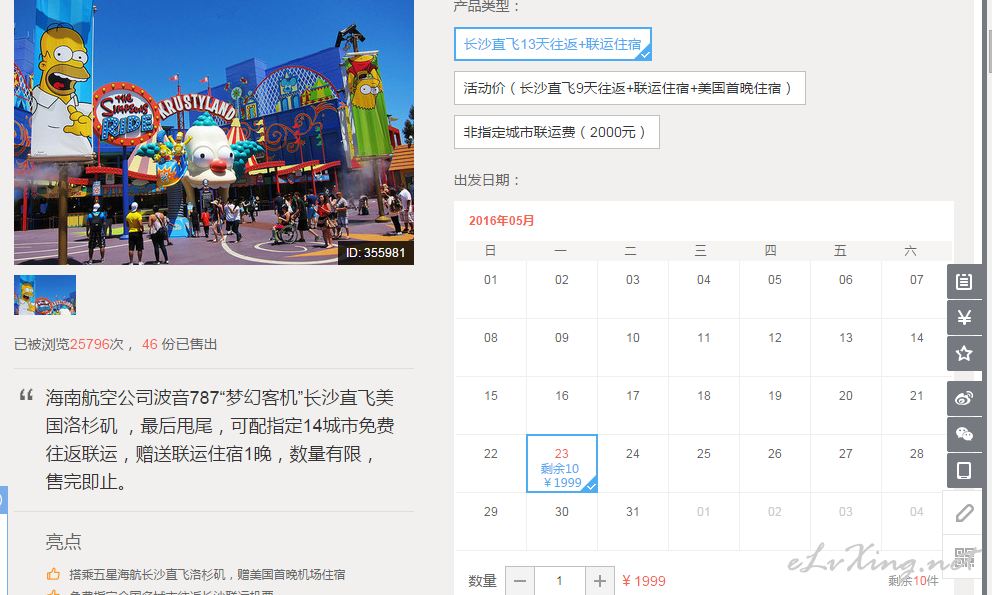Screen dimensions: 992x595
Task: Select product type 长沙直飞13天往返+联运住宿
Action: coord(552,44)
